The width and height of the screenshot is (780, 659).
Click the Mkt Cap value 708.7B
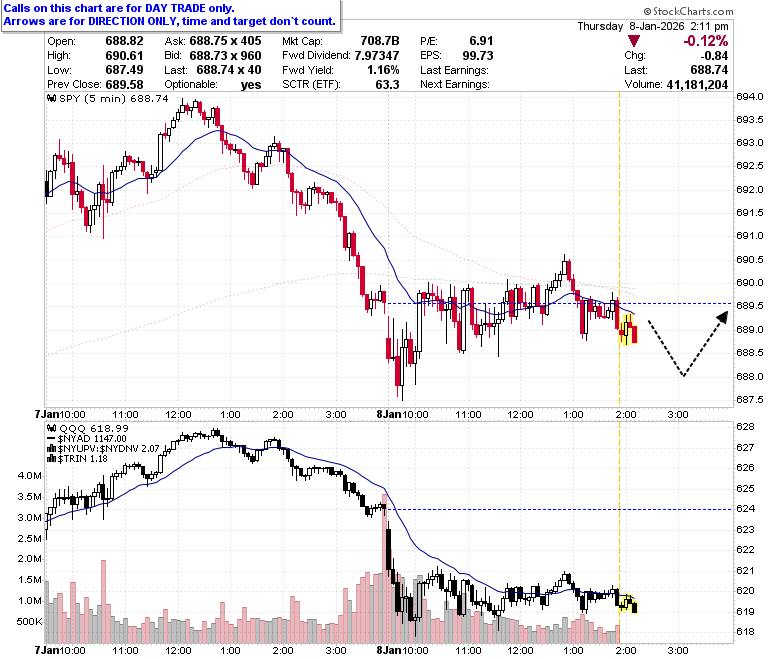(x=380, y=41)
